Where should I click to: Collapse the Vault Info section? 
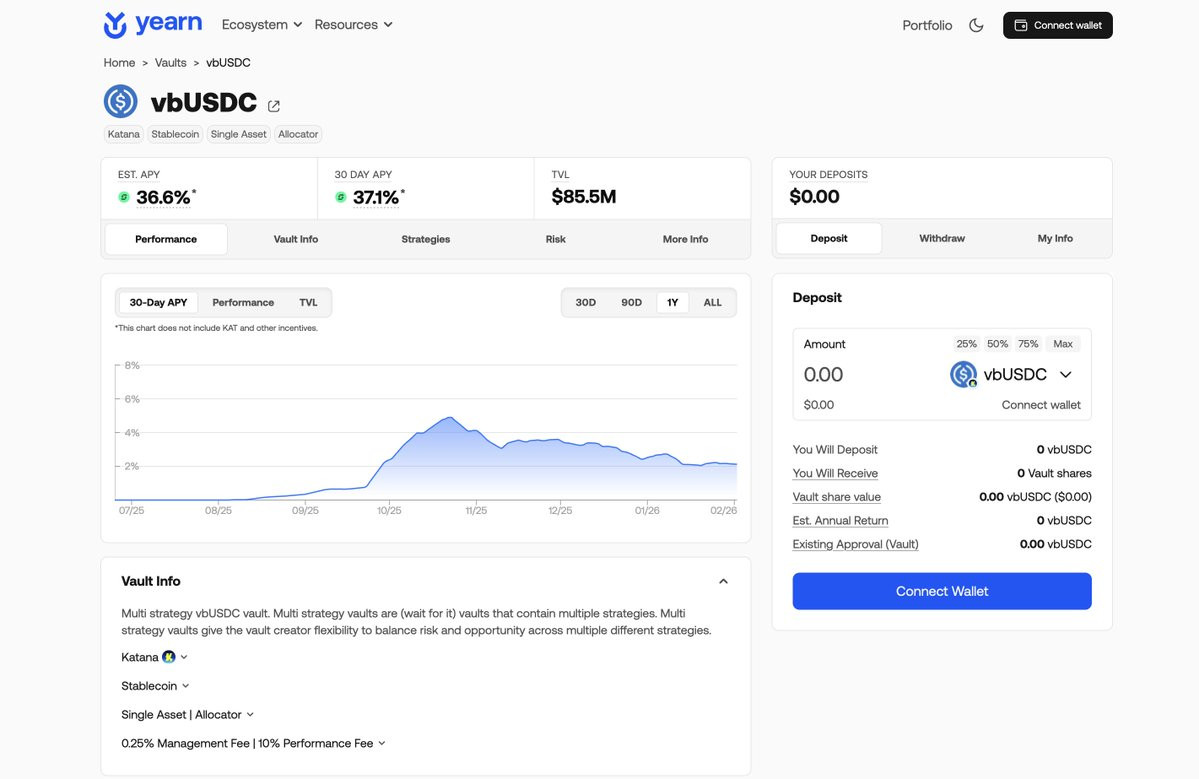(723, 582)
